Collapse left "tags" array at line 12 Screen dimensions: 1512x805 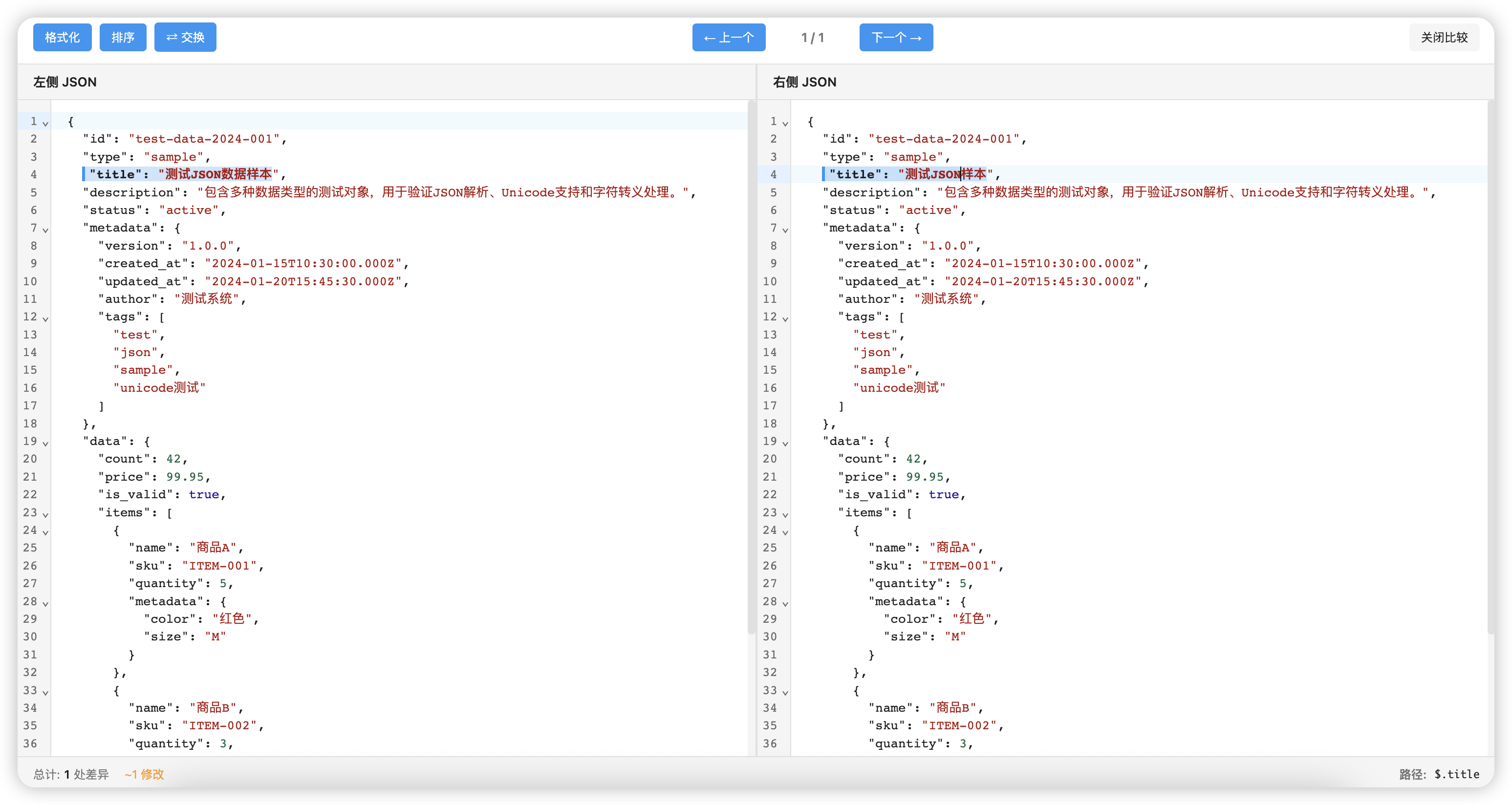click(45, 318)
